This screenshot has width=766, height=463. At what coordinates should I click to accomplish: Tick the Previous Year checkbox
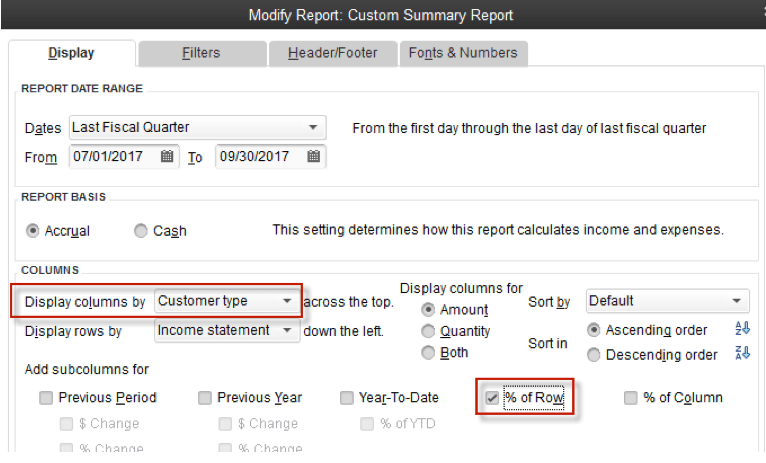pos(205,398)
